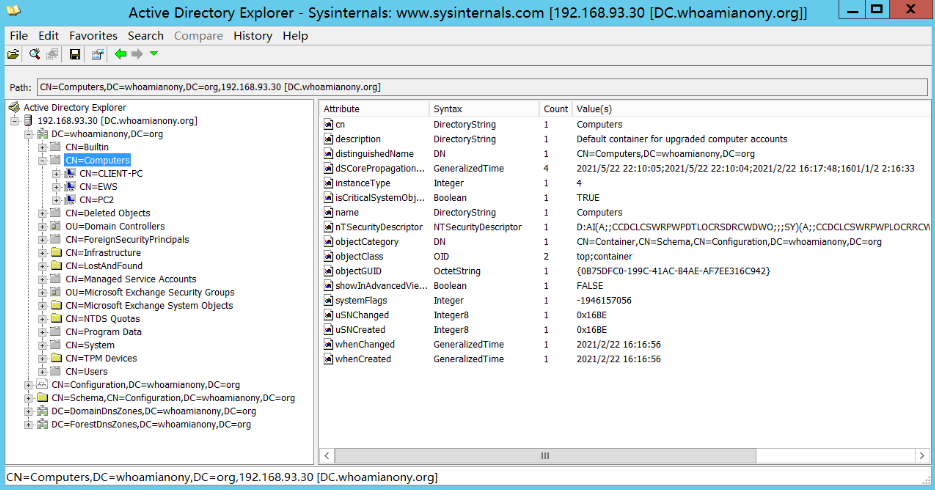The image size is (935, 490).
Task: Open the Search menu
Action: click(x=145, y=36)
